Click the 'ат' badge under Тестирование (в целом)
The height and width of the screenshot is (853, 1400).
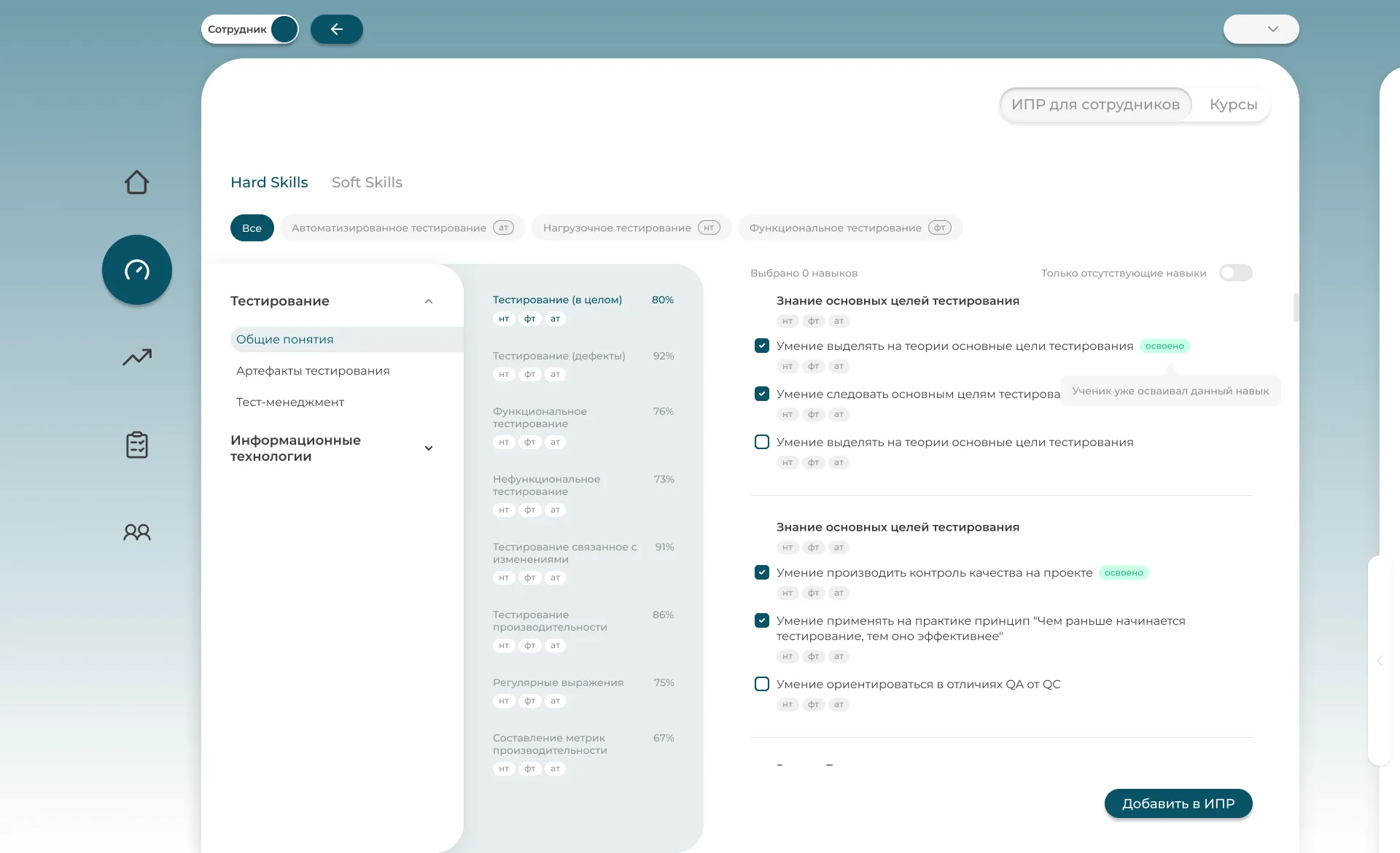(555, 319)
